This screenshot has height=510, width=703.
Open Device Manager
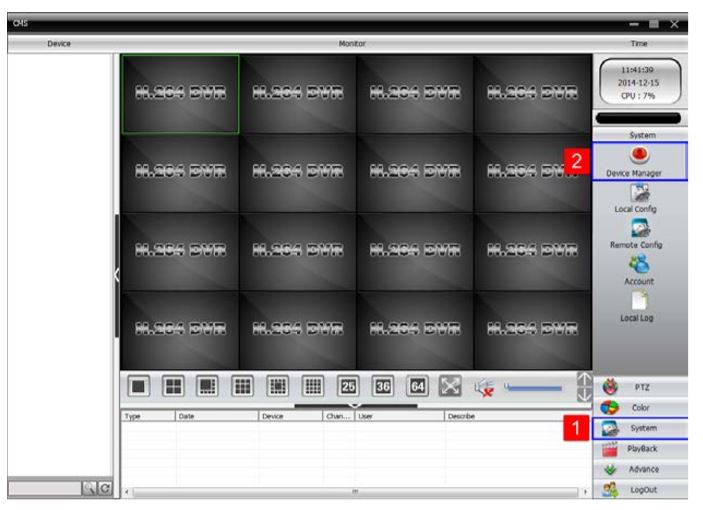pos(639,162)
